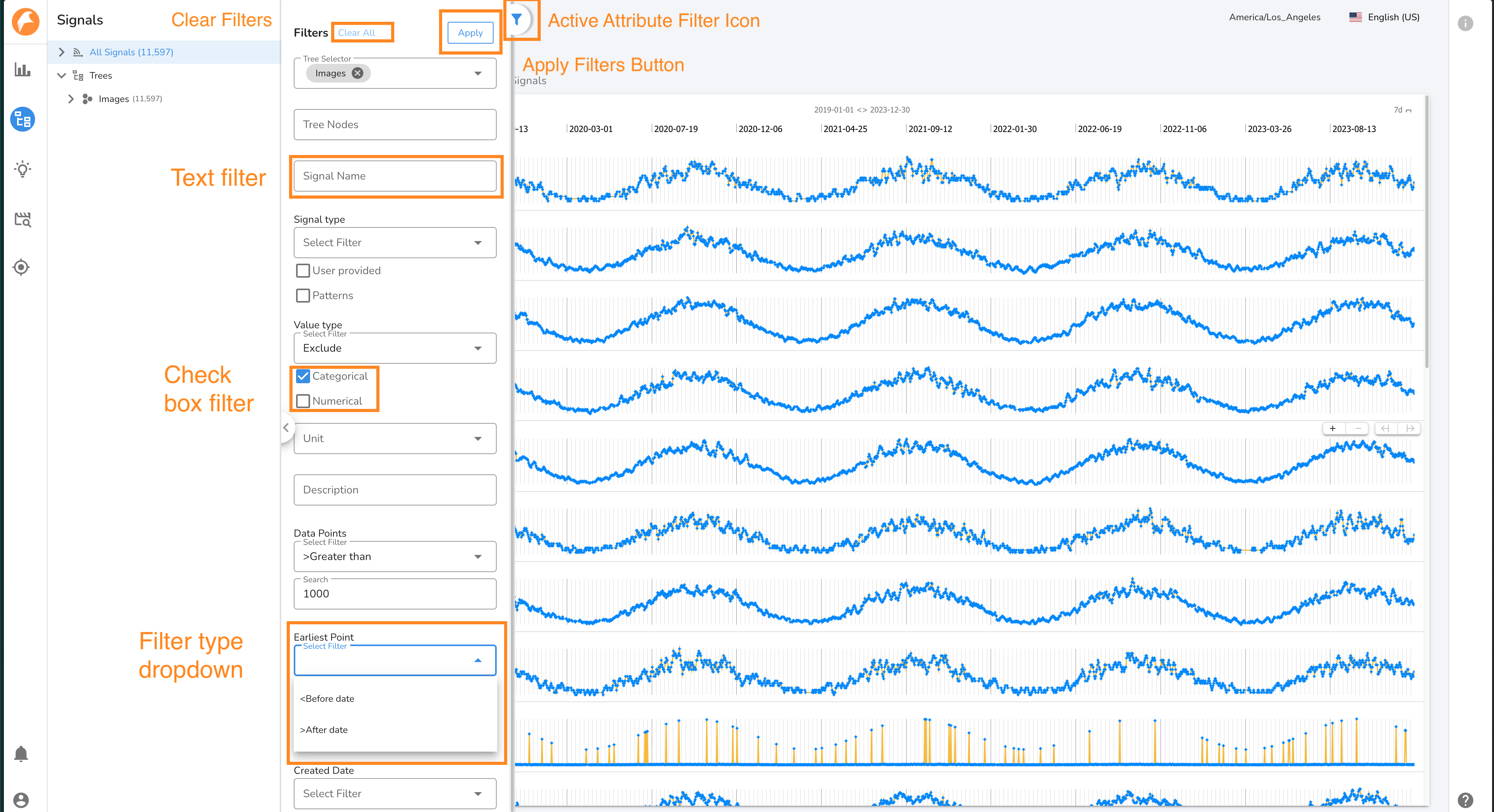Image resolution: width=1494 pixels, height=812 pixels.
Task: Open the help question mark icon
Action: click(1465, 800)
